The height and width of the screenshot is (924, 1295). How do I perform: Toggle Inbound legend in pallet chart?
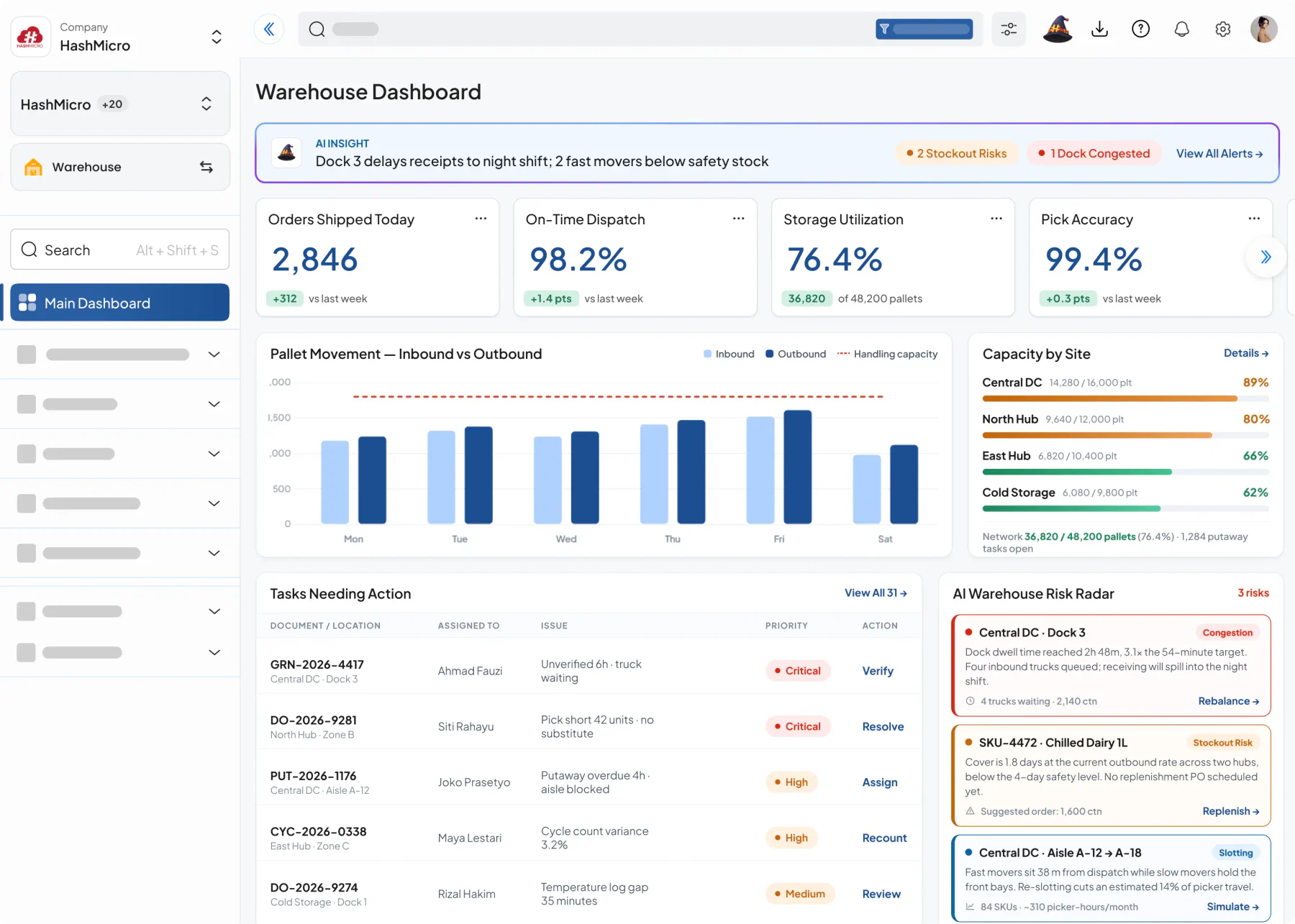point(729,354)
